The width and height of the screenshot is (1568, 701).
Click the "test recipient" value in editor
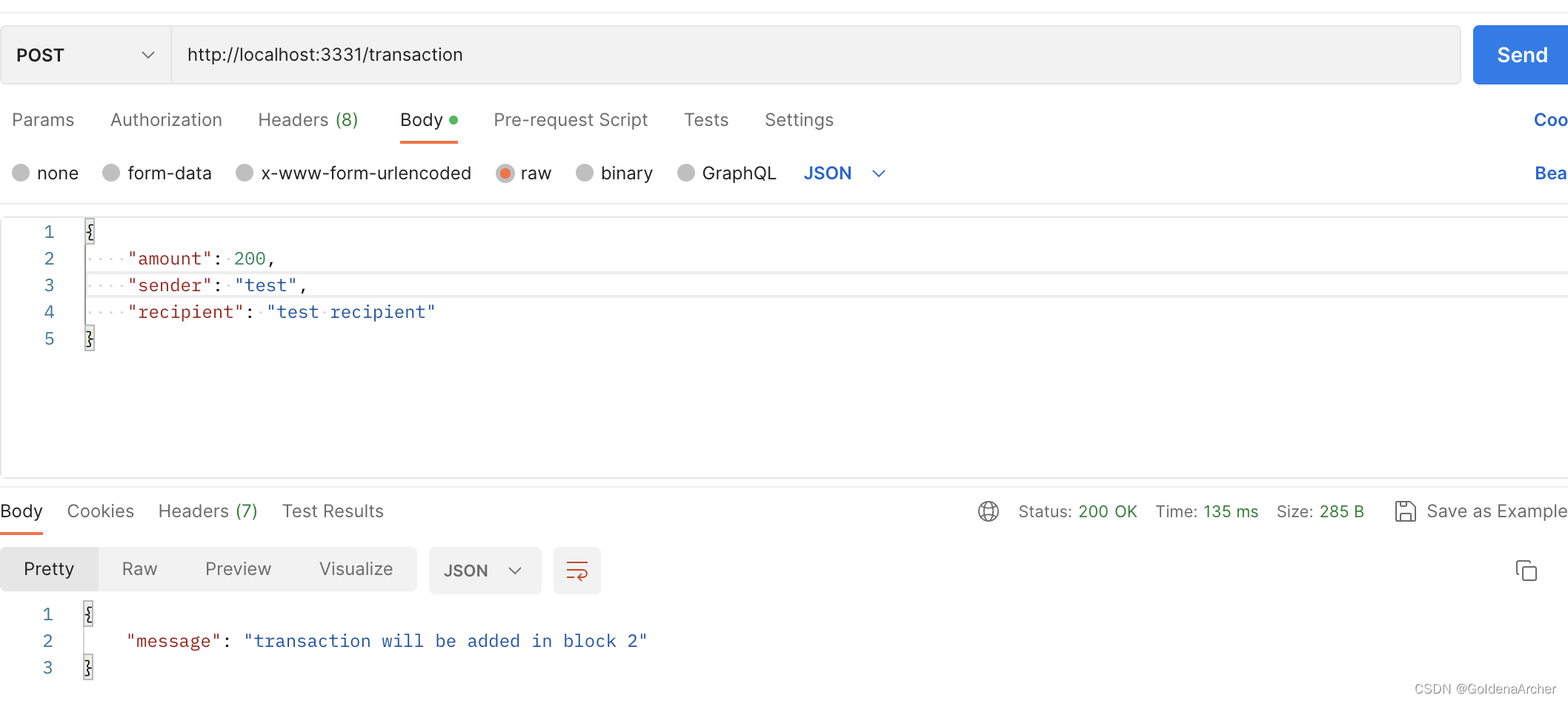pyautogui.click(x=351, y=312)
